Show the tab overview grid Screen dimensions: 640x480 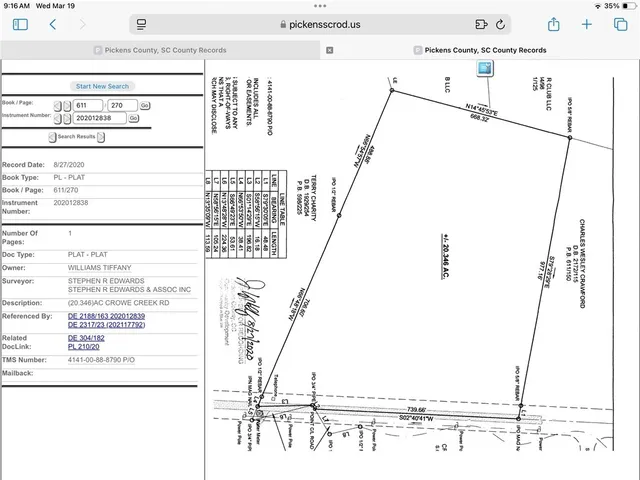coord(620,24)
